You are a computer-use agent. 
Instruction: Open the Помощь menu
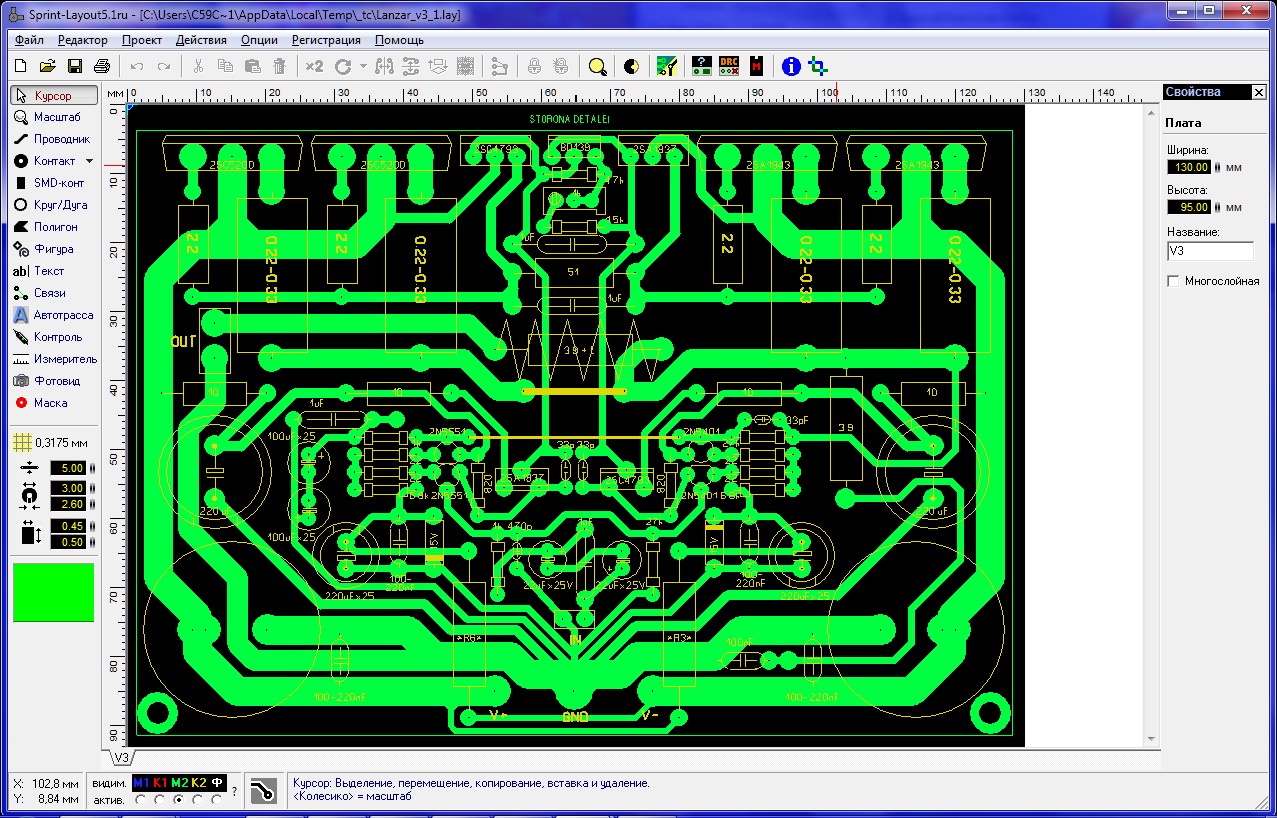click(399, 40)
